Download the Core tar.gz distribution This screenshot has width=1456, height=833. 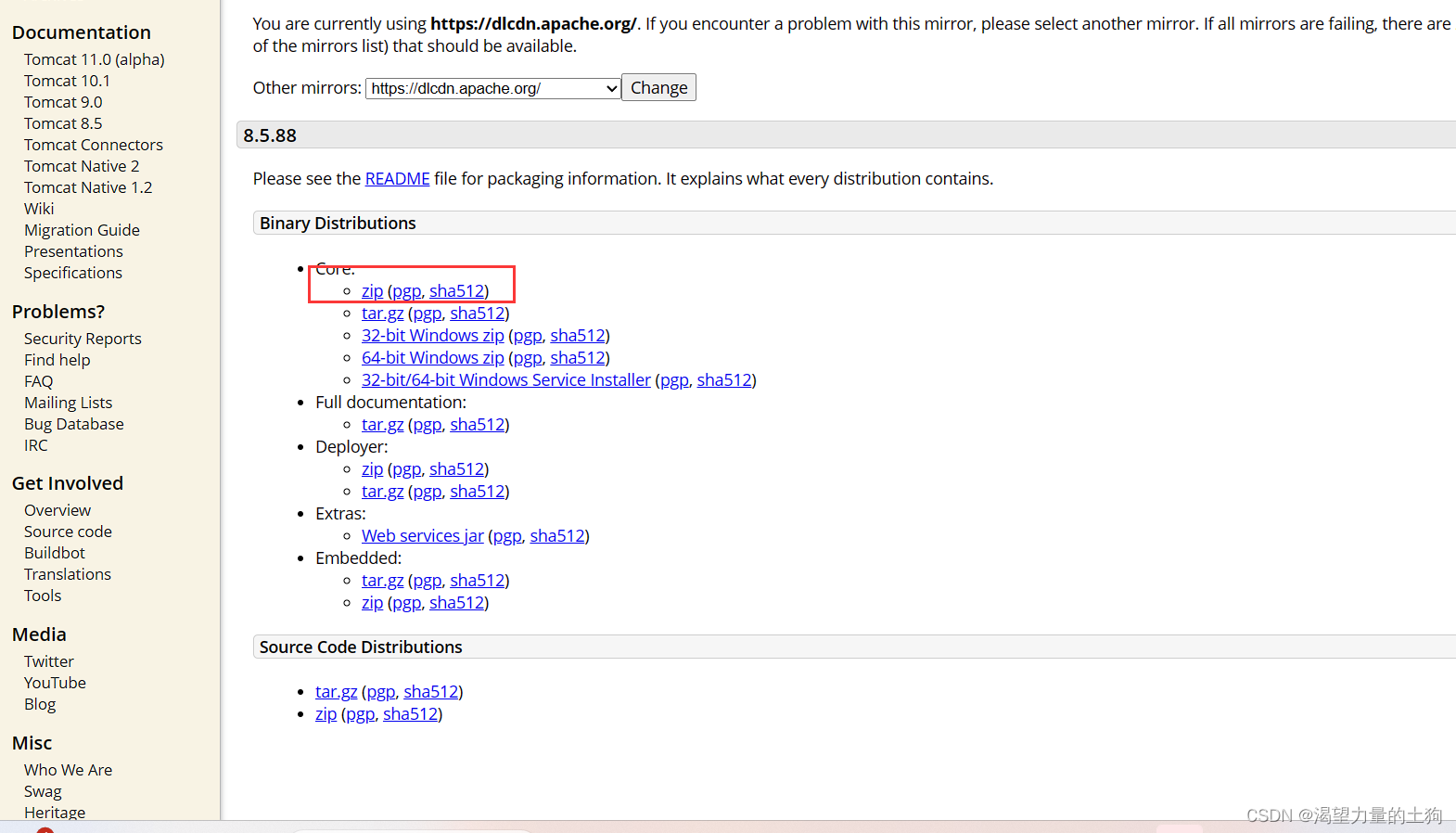(382, 314)
